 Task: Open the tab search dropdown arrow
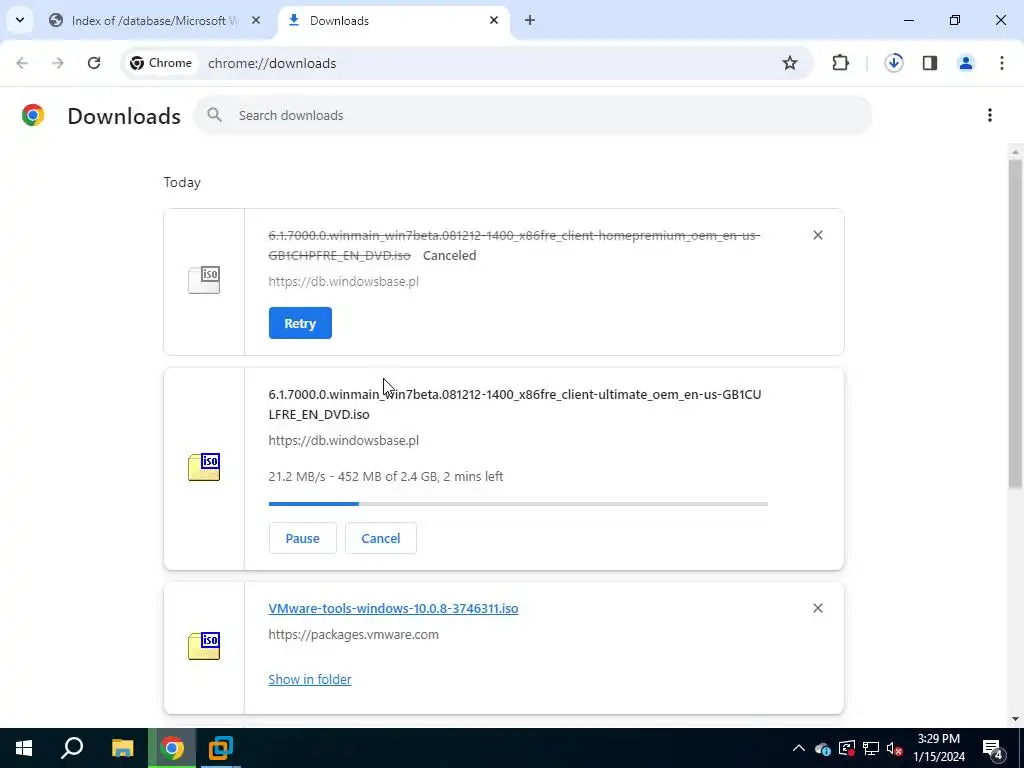tap(20, 20)
